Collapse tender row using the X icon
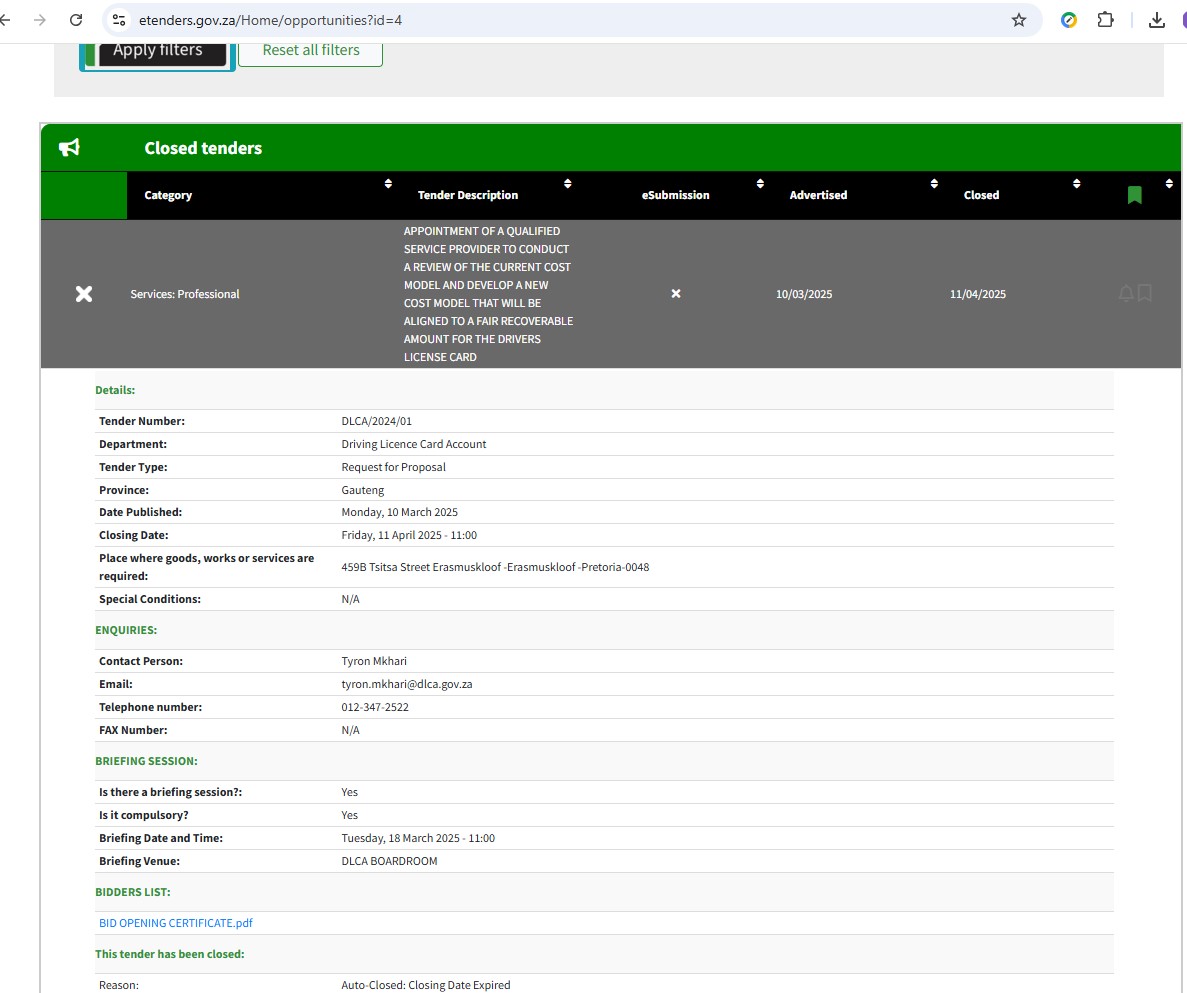Viewport: 1187px width, 993px height. tap(84, 294)
